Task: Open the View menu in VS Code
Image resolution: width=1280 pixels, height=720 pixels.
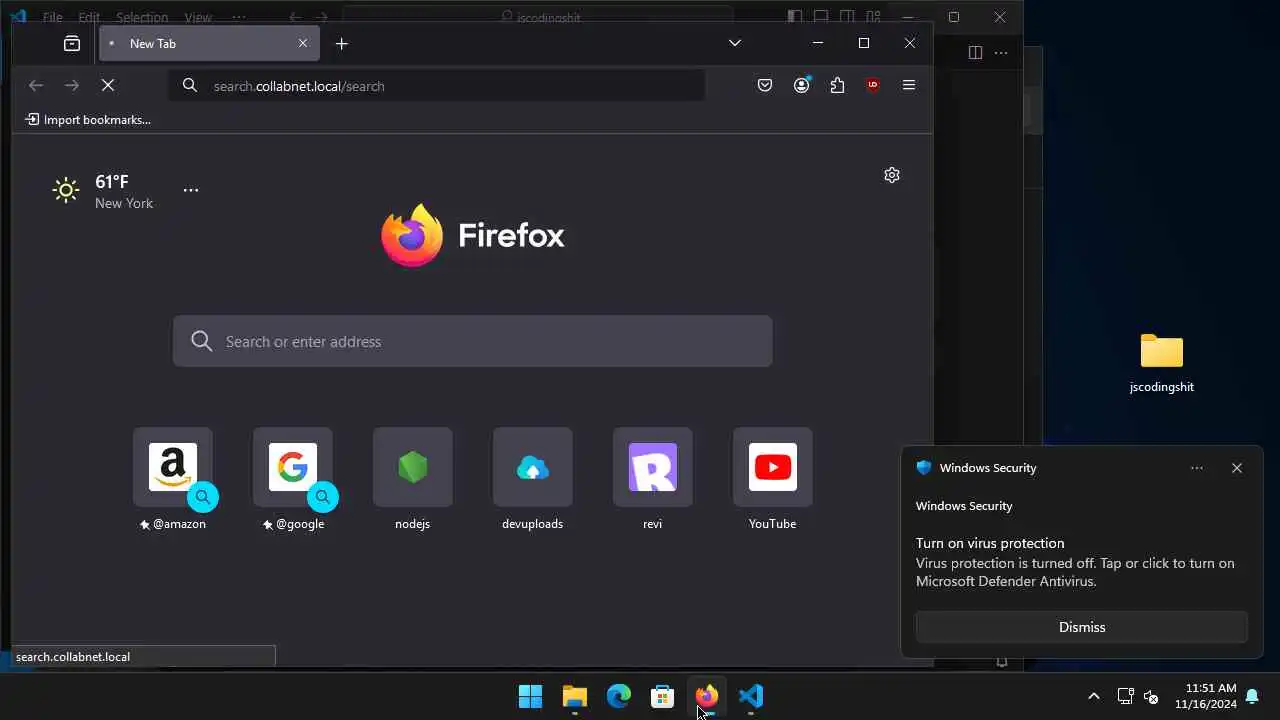Action: click(198, 17)
